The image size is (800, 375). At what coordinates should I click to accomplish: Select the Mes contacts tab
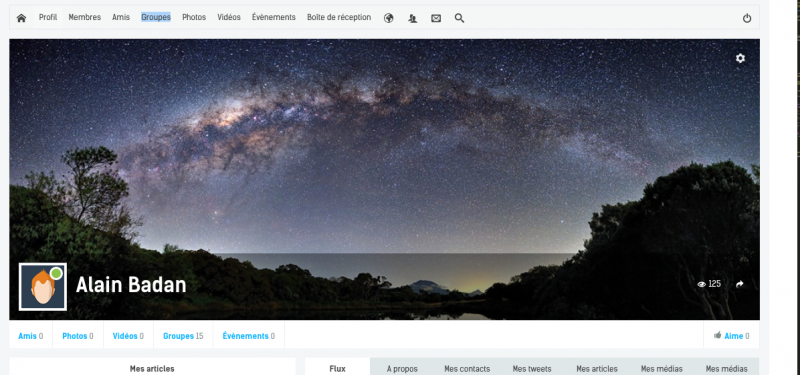(467, 368)
